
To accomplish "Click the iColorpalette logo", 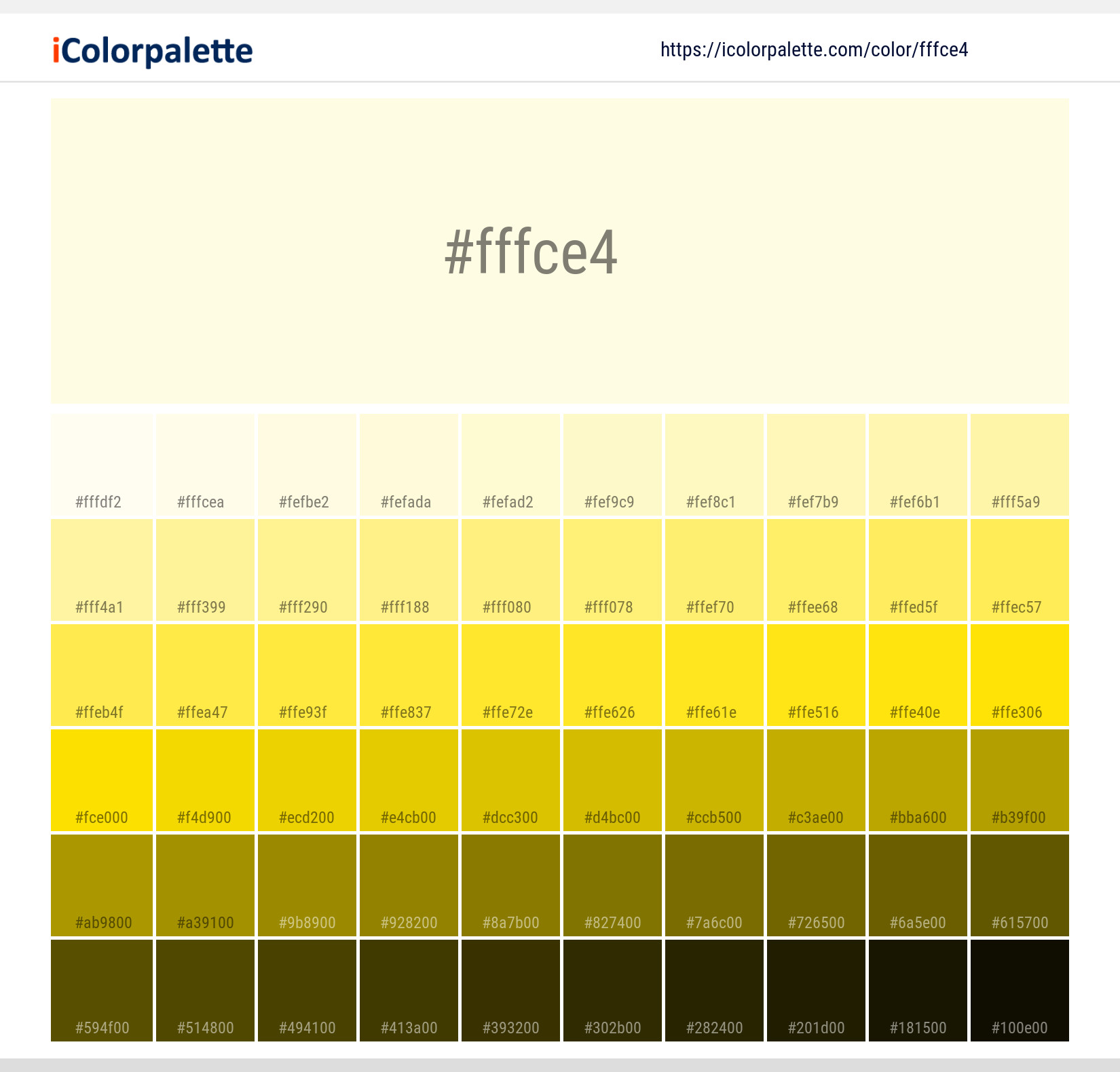I will [x=151, y=50].
